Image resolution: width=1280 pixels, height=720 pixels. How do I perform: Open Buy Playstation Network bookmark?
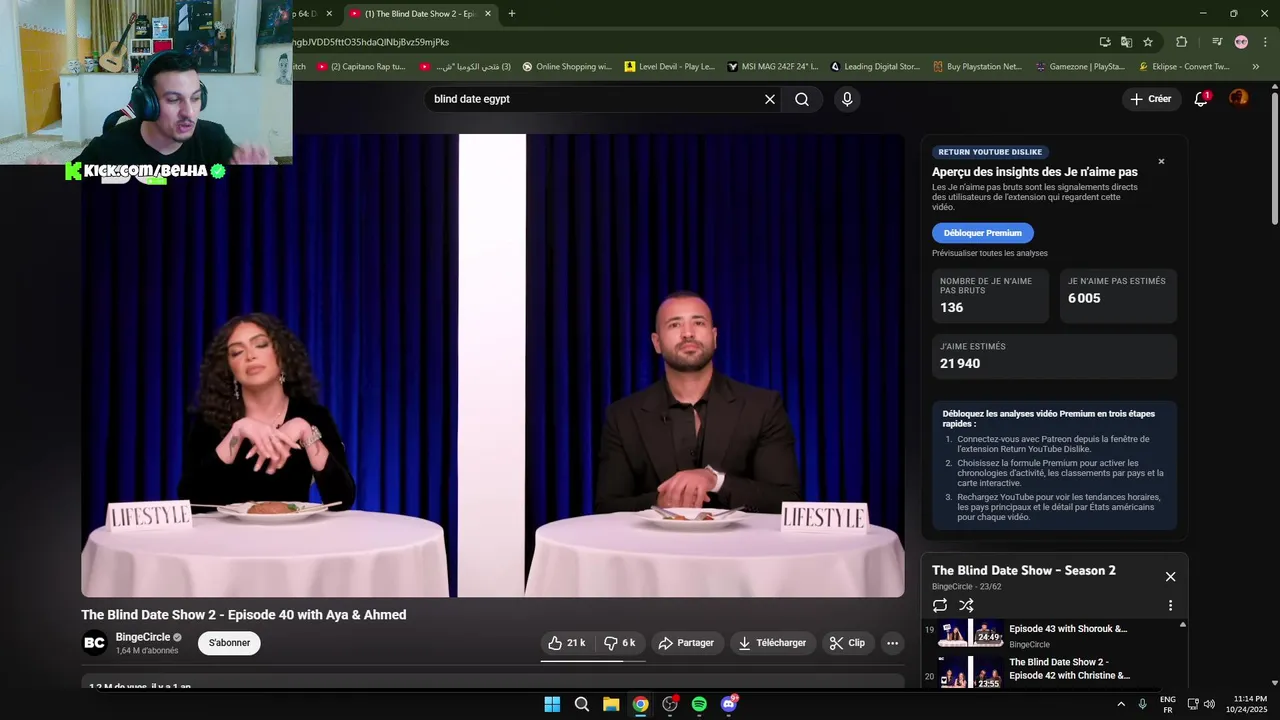tap(978, 67)
